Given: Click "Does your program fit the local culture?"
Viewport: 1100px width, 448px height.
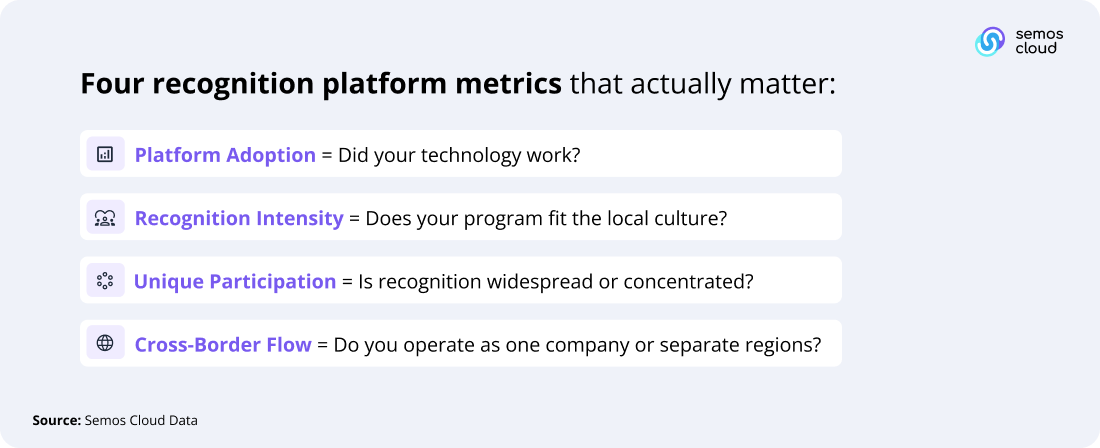Looking at the screenshot, I should [x=546, y=218].
